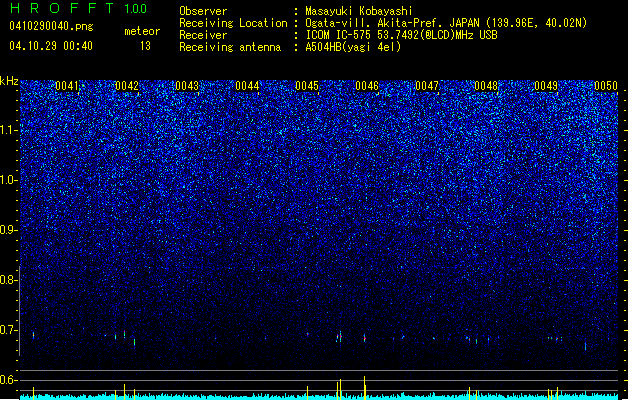Click the 'meteor' count label
This screenshot has height=400, width=629.
pos(142,31)
